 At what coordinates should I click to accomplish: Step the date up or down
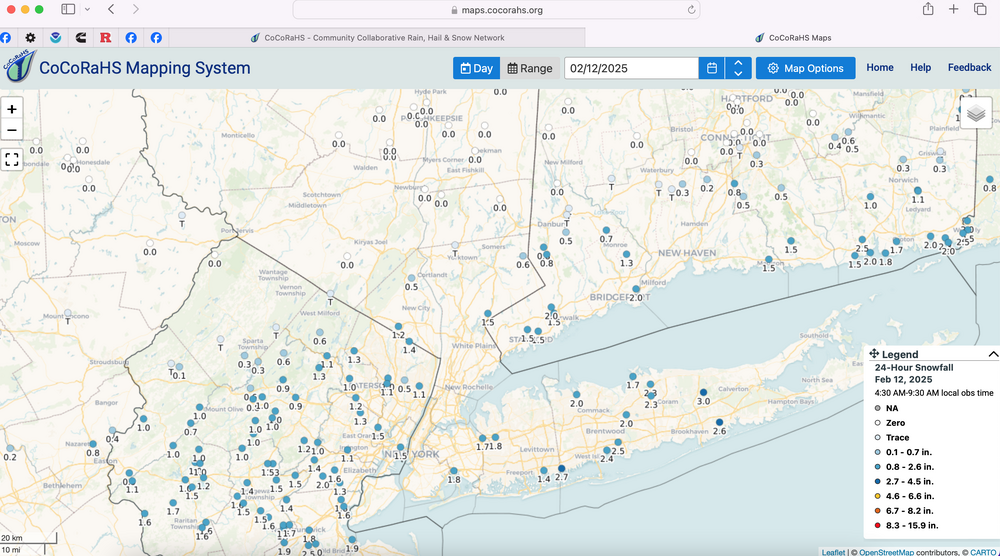pos(738,68)
